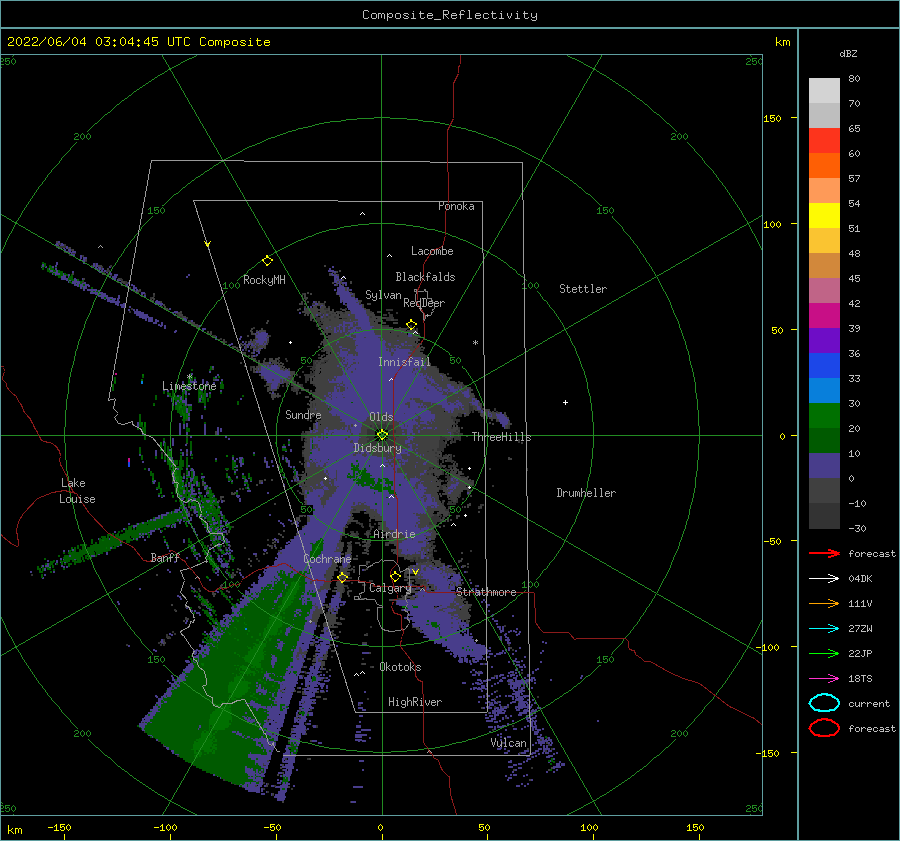
Task: Click the 'current' legend text
Action: [x=869, y=703]
